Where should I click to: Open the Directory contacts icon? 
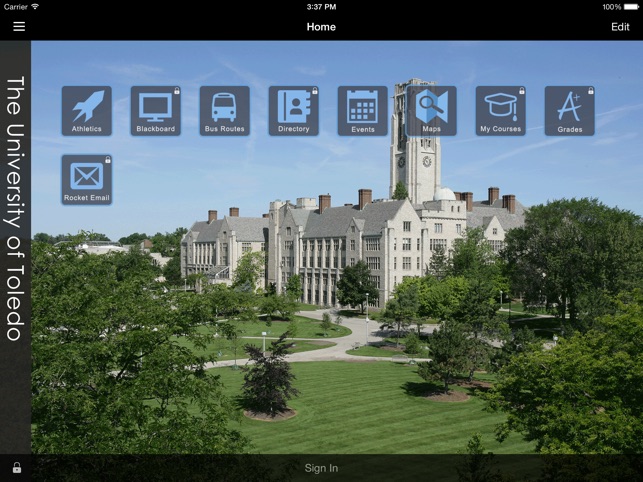pyautogui.click(x=294, y=111)
